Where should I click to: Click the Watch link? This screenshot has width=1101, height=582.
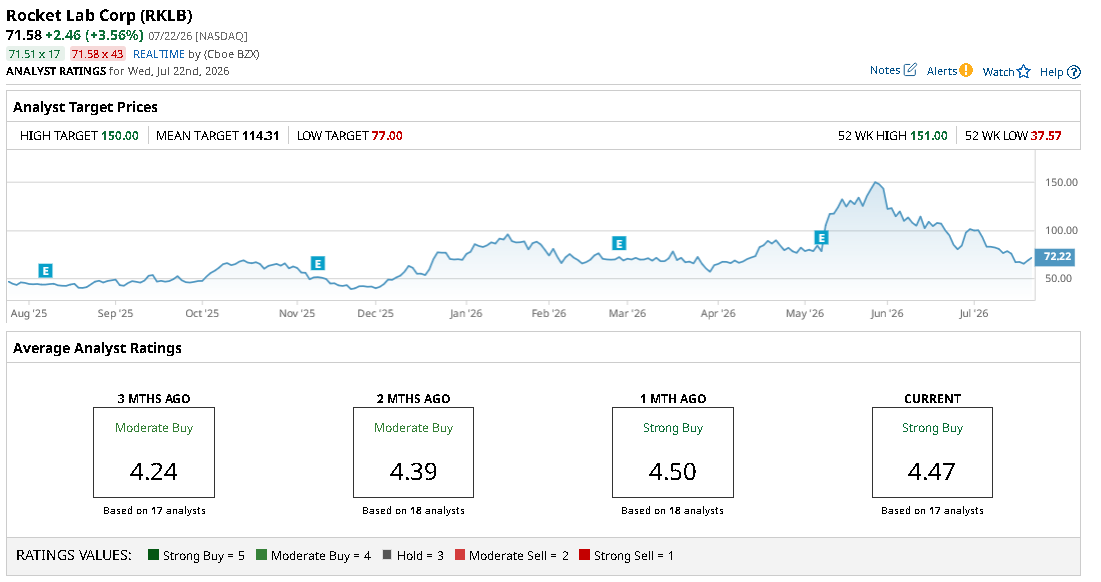(998, 72)
